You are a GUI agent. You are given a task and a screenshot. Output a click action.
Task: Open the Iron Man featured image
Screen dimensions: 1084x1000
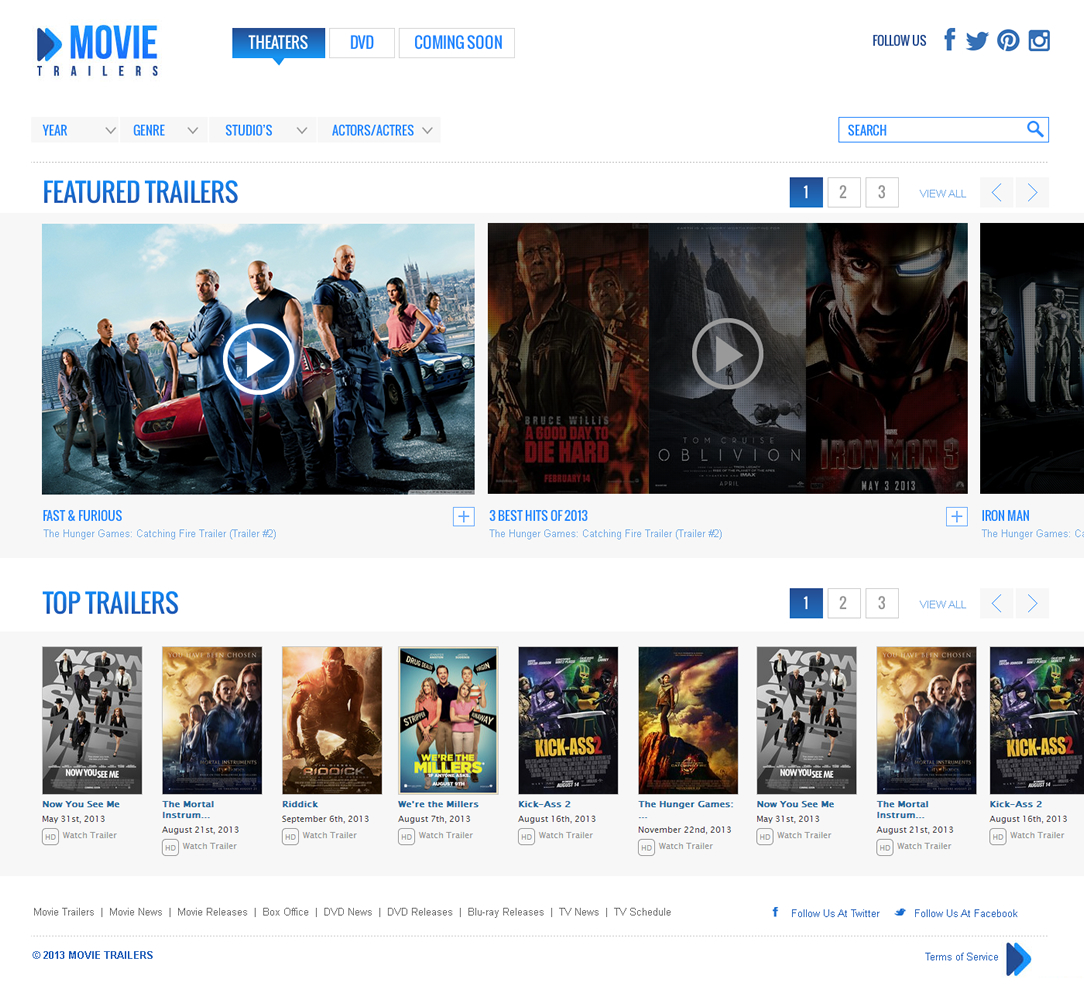[x=1031, y=358]
